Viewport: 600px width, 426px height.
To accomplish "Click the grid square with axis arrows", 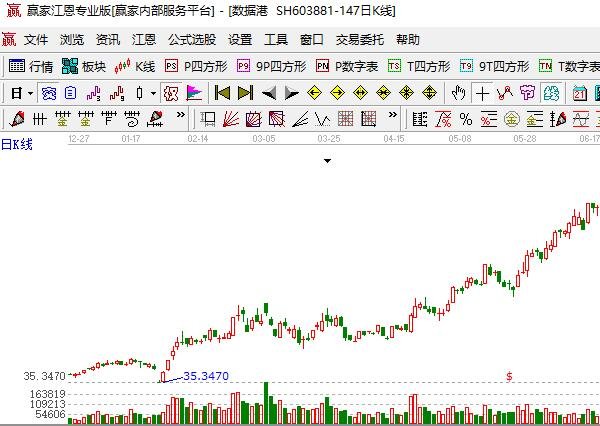I will [368, 119].
